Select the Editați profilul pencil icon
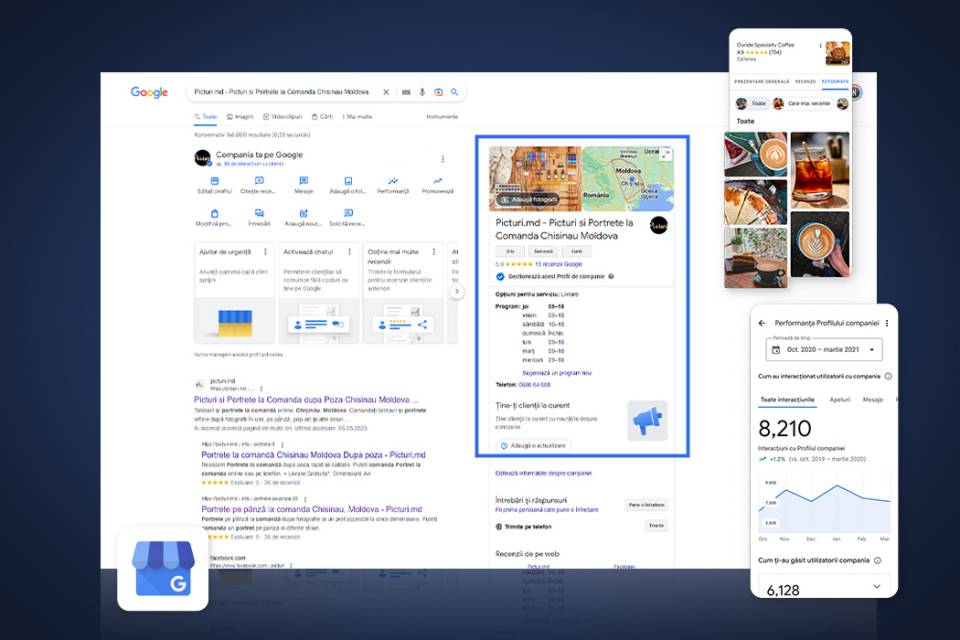This screenshot has height=640, width=960. (x=215, y=179)
